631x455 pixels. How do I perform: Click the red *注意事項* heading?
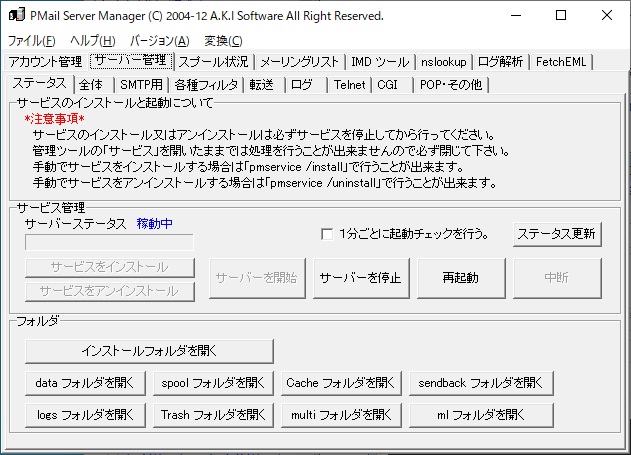coord(54,119)
